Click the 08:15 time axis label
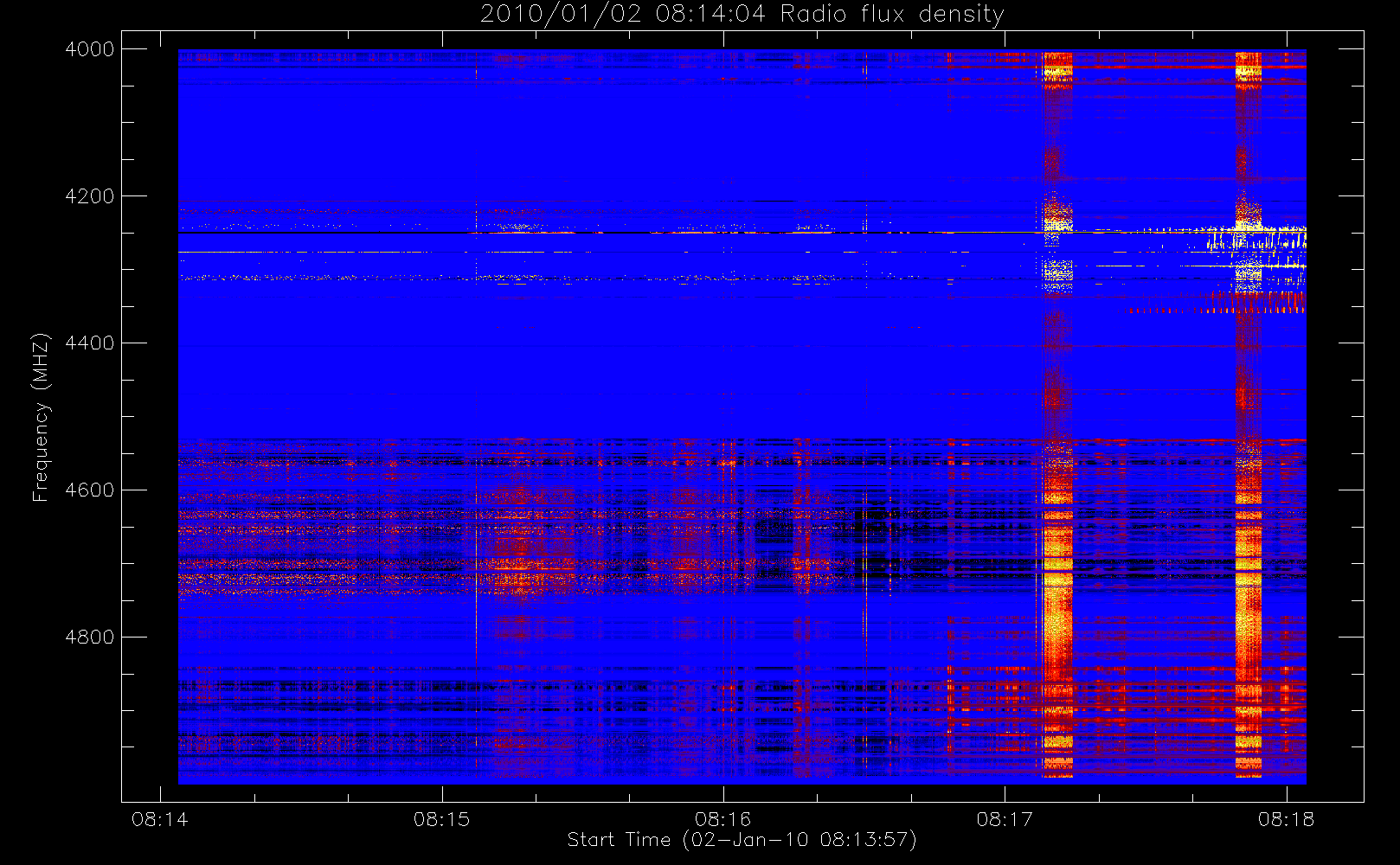Image resolution: width=1400 pixels, height=865 pixels. (441, 819)
